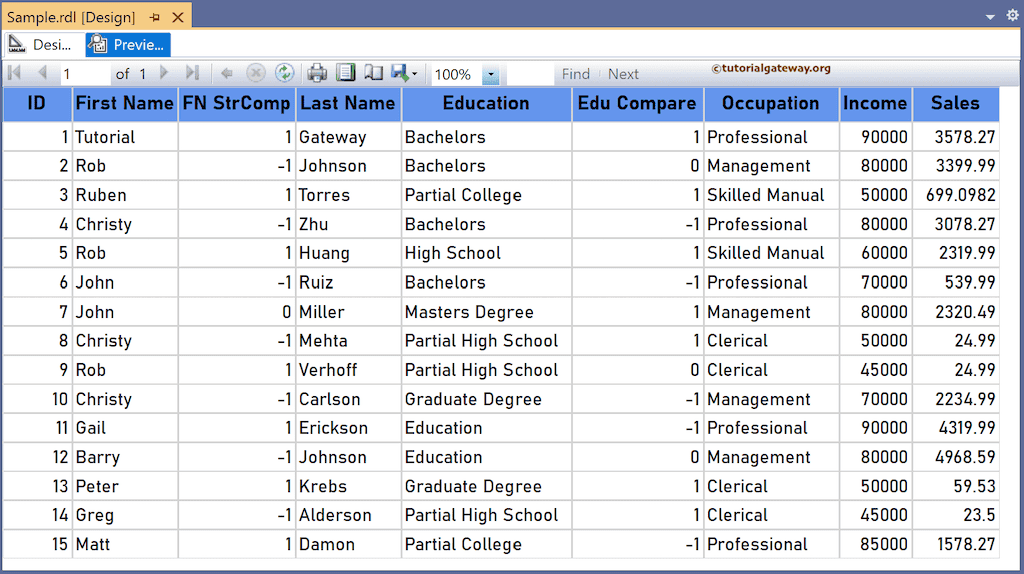Select the last name cell 'Mehta'

[x=348, y=341]
